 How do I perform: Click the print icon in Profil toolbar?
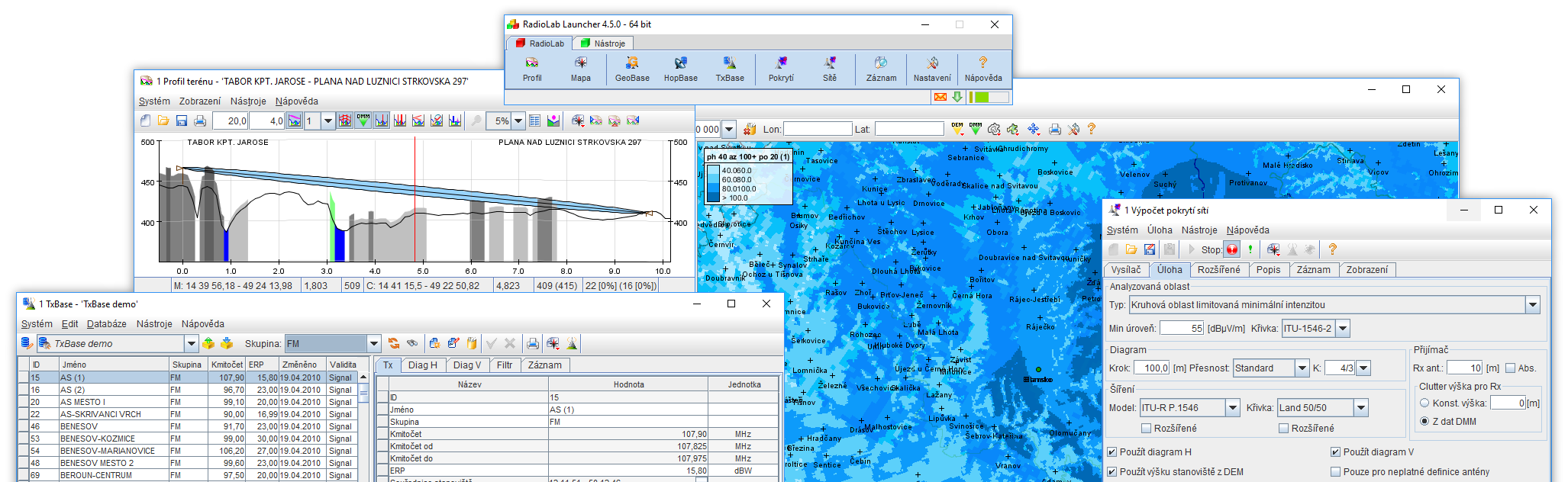[x=200, y=121]
